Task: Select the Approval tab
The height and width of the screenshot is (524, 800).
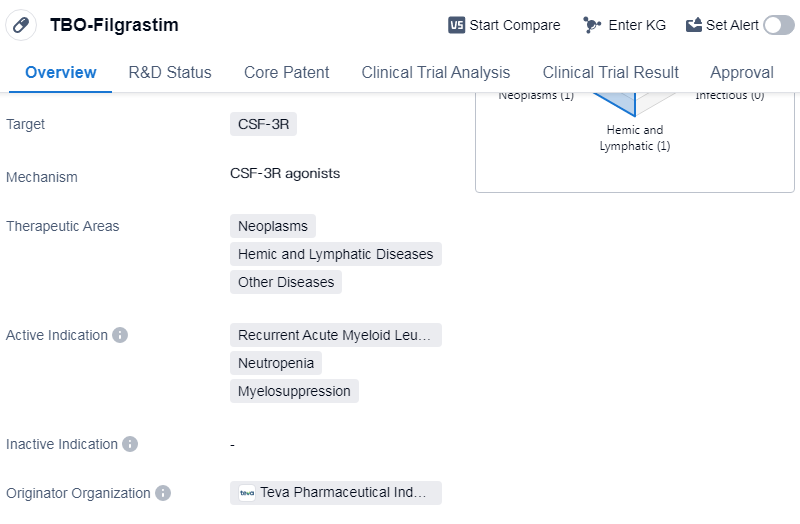Action: [741, 72]
